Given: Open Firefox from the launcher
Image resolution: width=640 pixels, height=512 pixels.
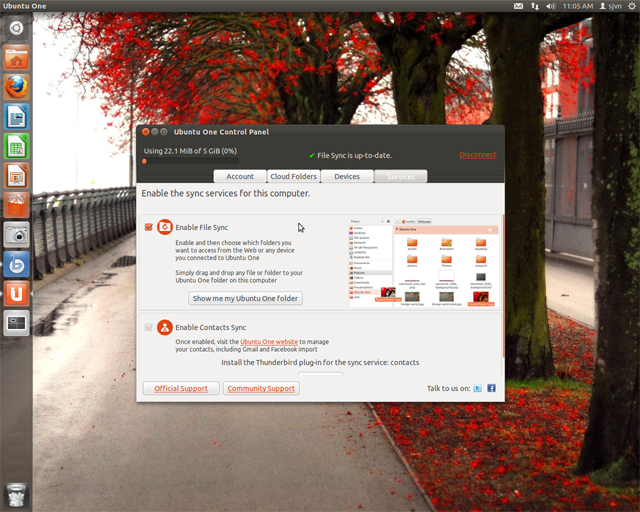Looking at the screenshot, I should (16, 87).
